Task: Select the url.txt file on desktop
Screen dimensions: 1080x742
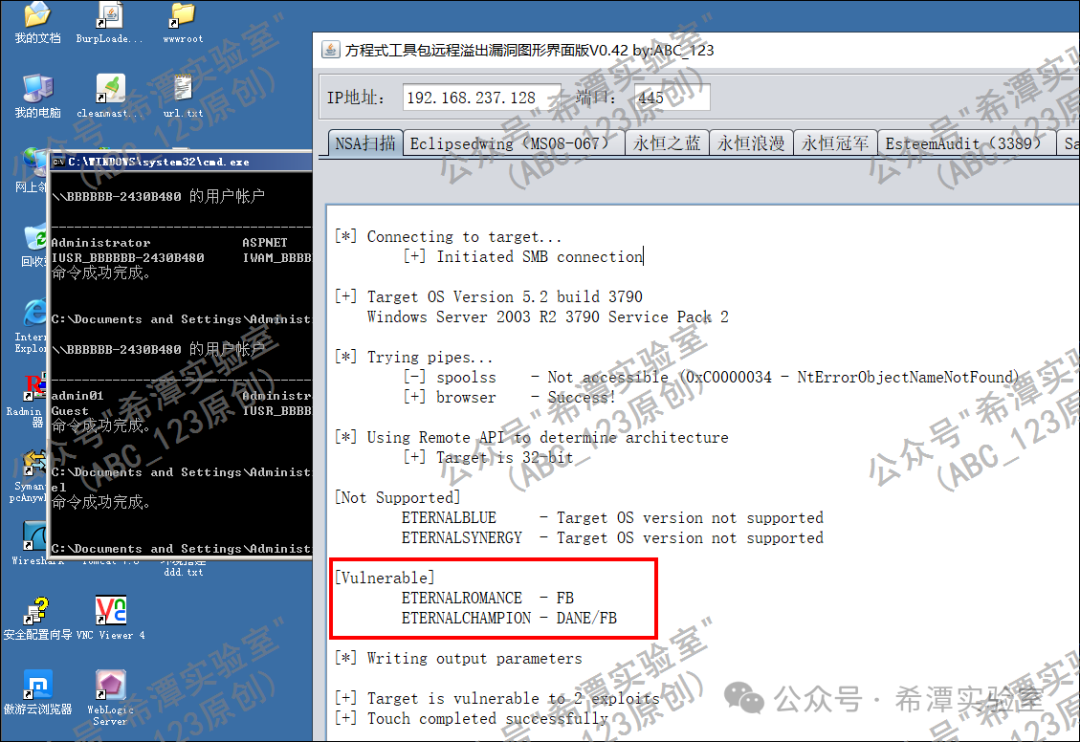Action: 183,95
